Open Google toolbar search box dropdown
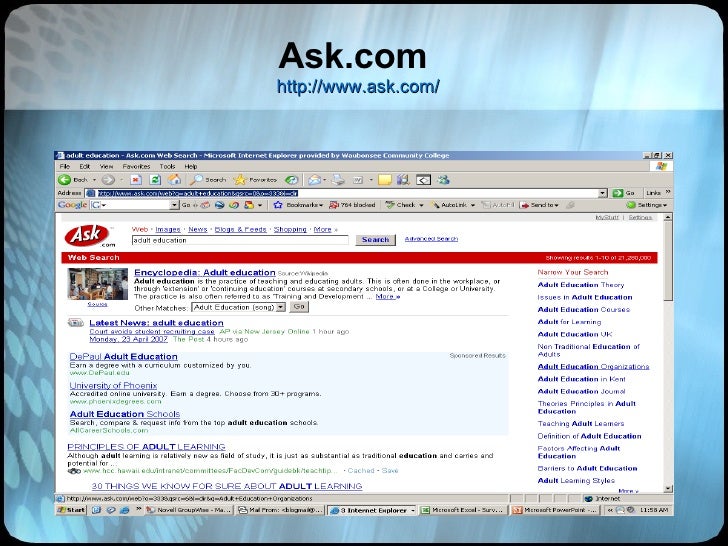The width and height of the screenshot is (728, 546). pyautogui.click(x=175, y=205)
